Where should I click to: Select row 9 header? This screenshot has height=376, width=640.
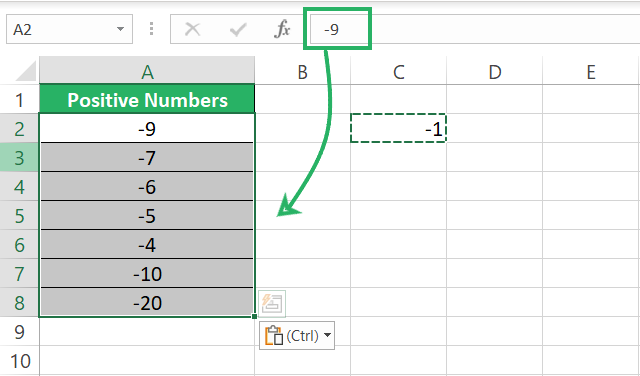coord(19,331)
